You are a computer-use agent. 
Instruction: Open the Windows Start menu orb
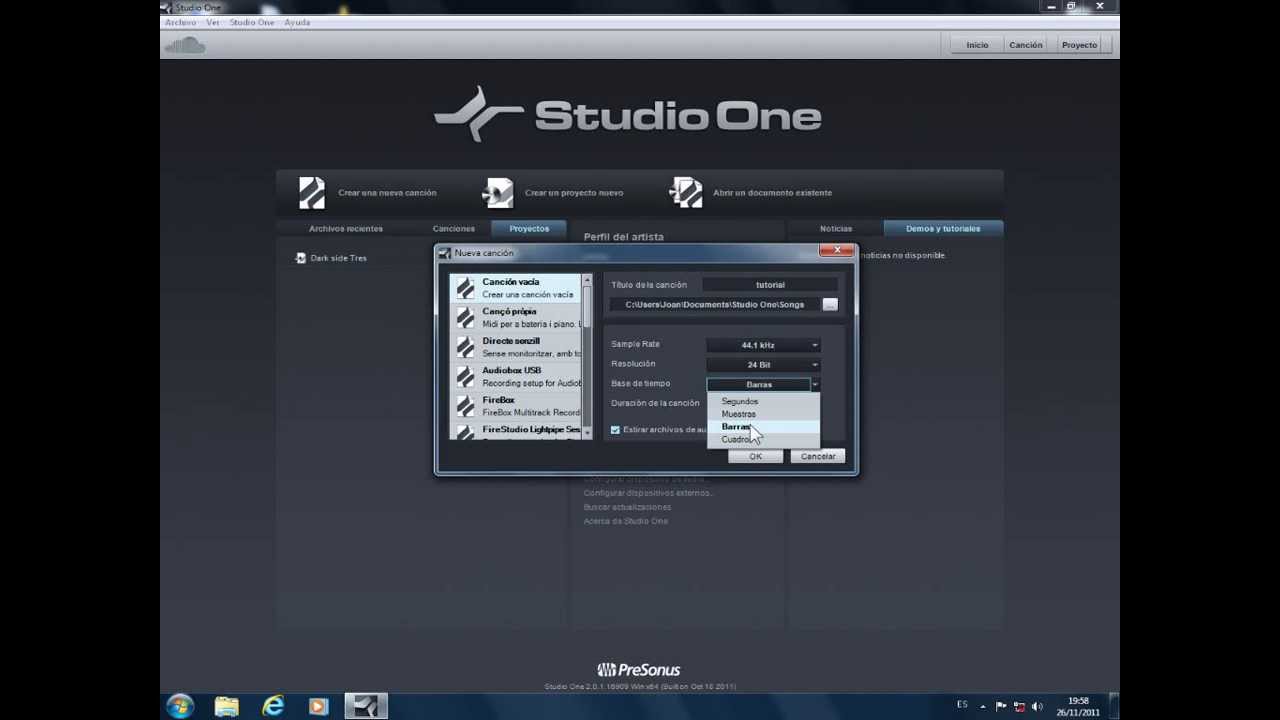[181, 706]
